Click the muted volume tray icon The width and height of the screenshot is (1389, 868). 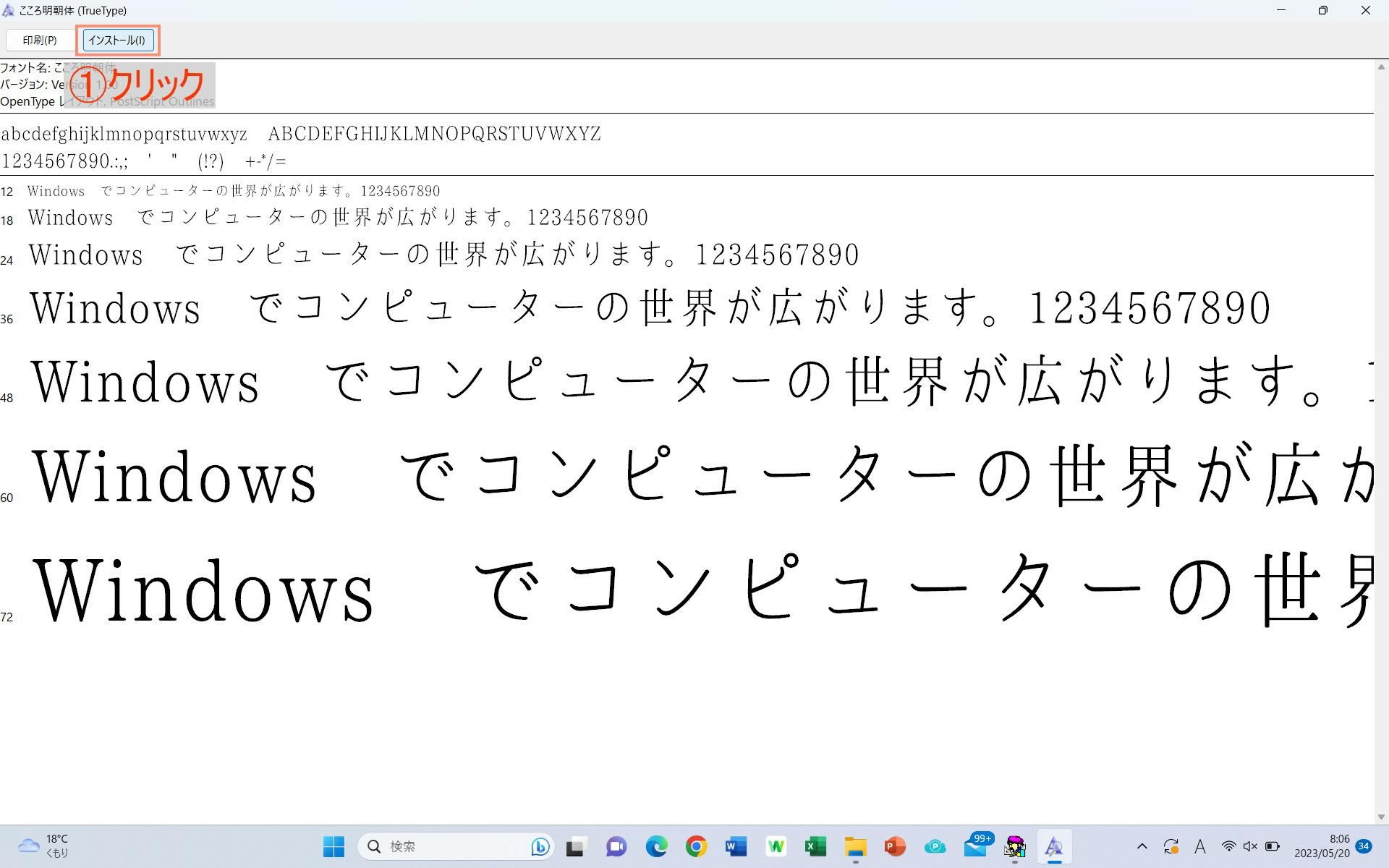[1250, 846]
